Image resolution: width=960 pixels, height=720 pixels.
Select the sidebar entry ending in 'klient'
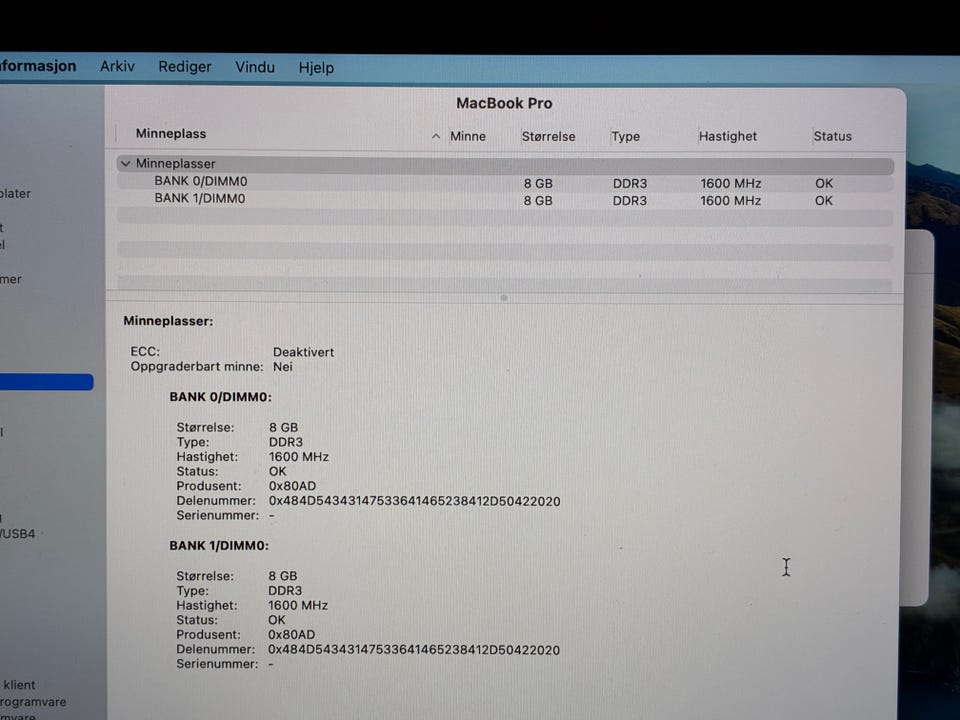18,684
